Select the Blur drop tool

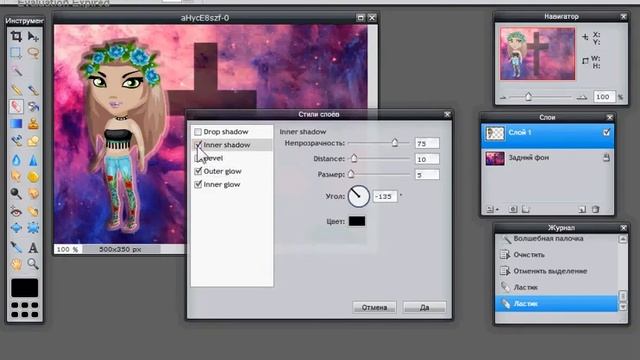tap(16, 159)
